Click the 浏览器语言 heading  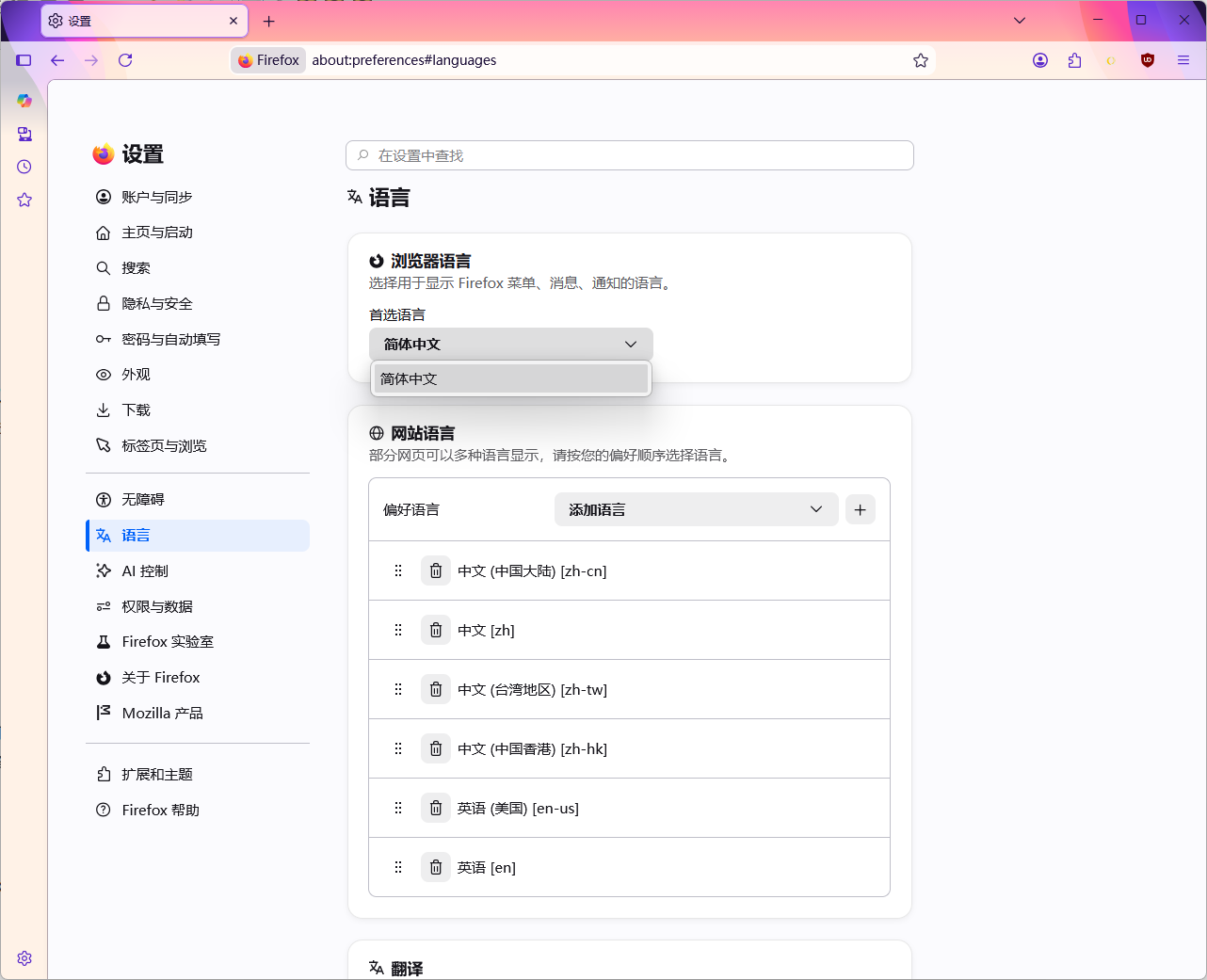pyautogui.click(x=431, y=261)
